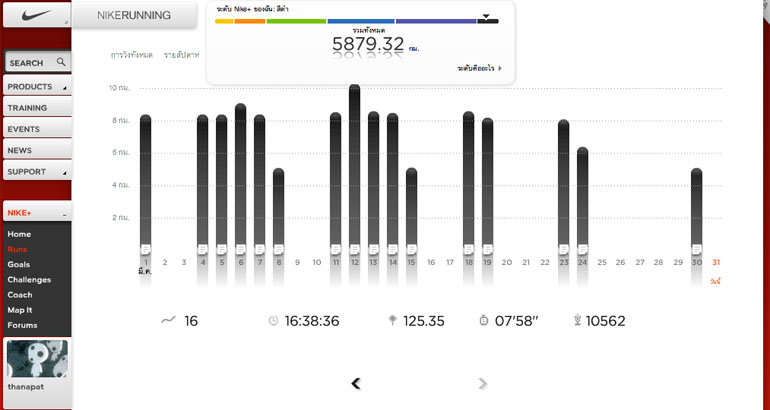The image size is (770, 410).
Task: Click the clock total duration icon
Action: (273, 321)
